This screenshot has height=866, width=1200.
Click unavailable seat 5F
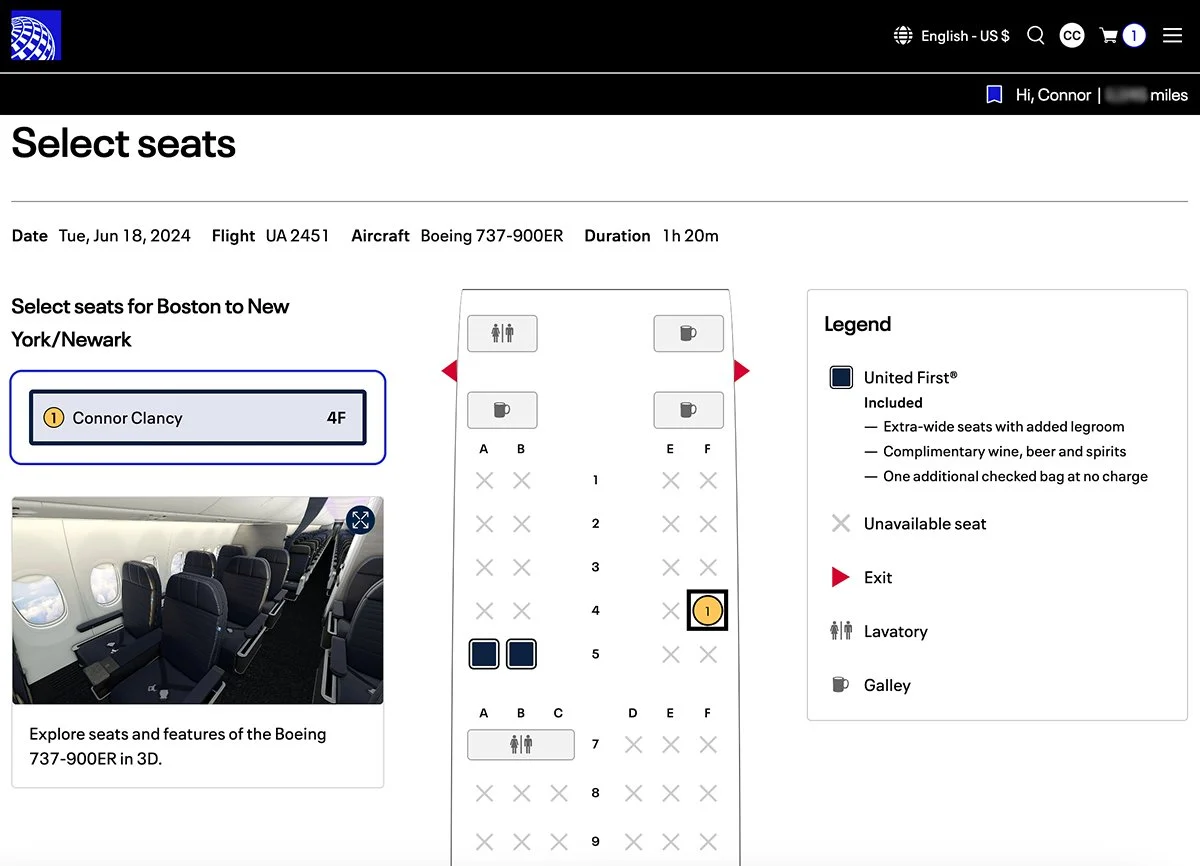708,654
